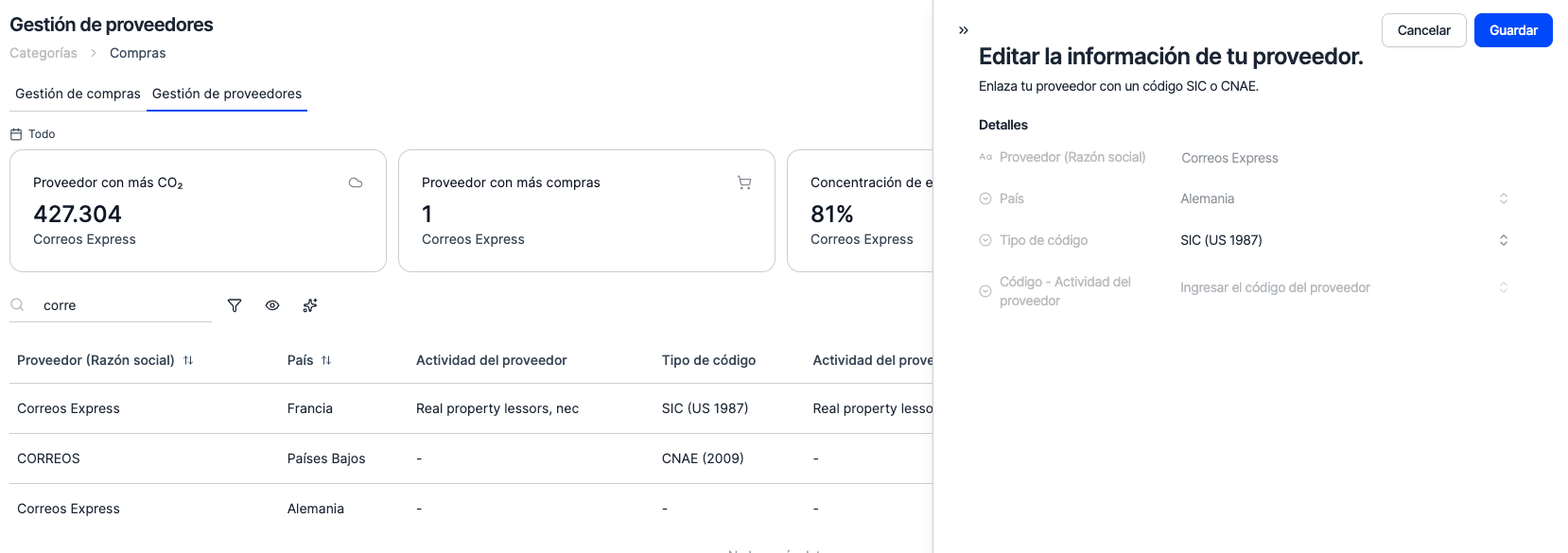
Task: Click the Concentración card showing 81%
Action: (x=860, y=211)
